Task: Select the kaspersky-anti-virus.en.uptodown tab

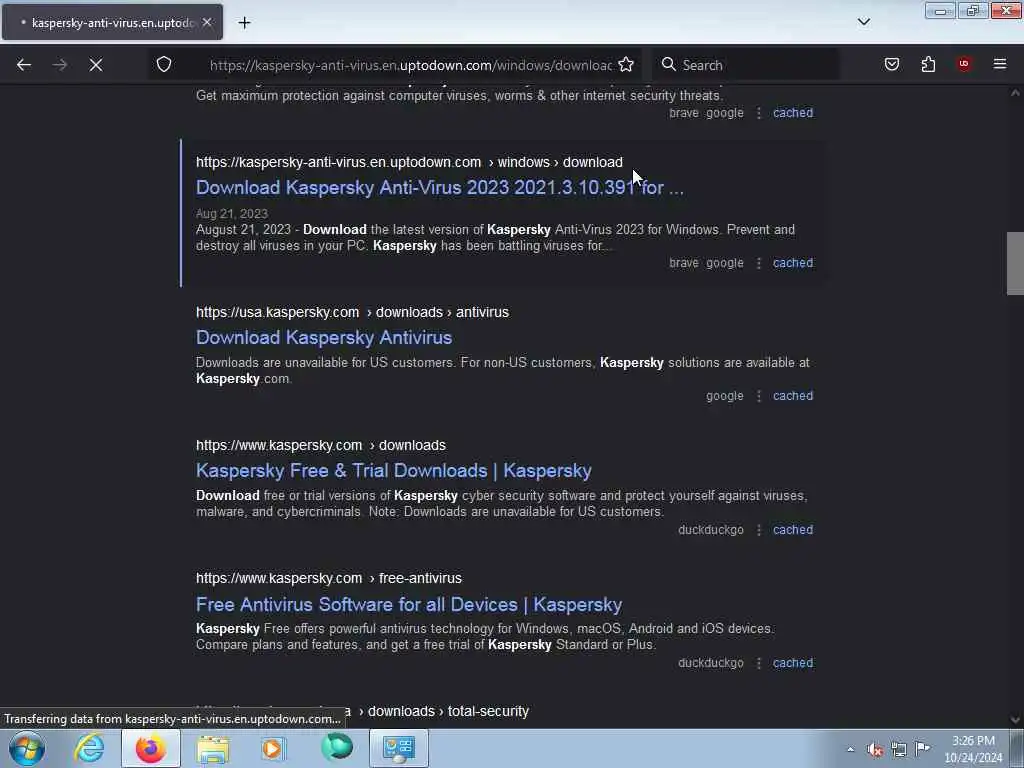Action: coord(112,22)
